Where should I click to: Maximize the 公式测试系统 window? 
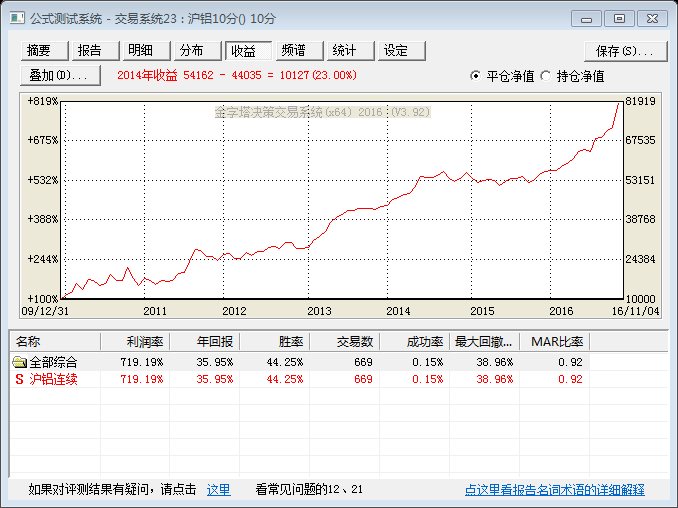click(x=619, y=19)
